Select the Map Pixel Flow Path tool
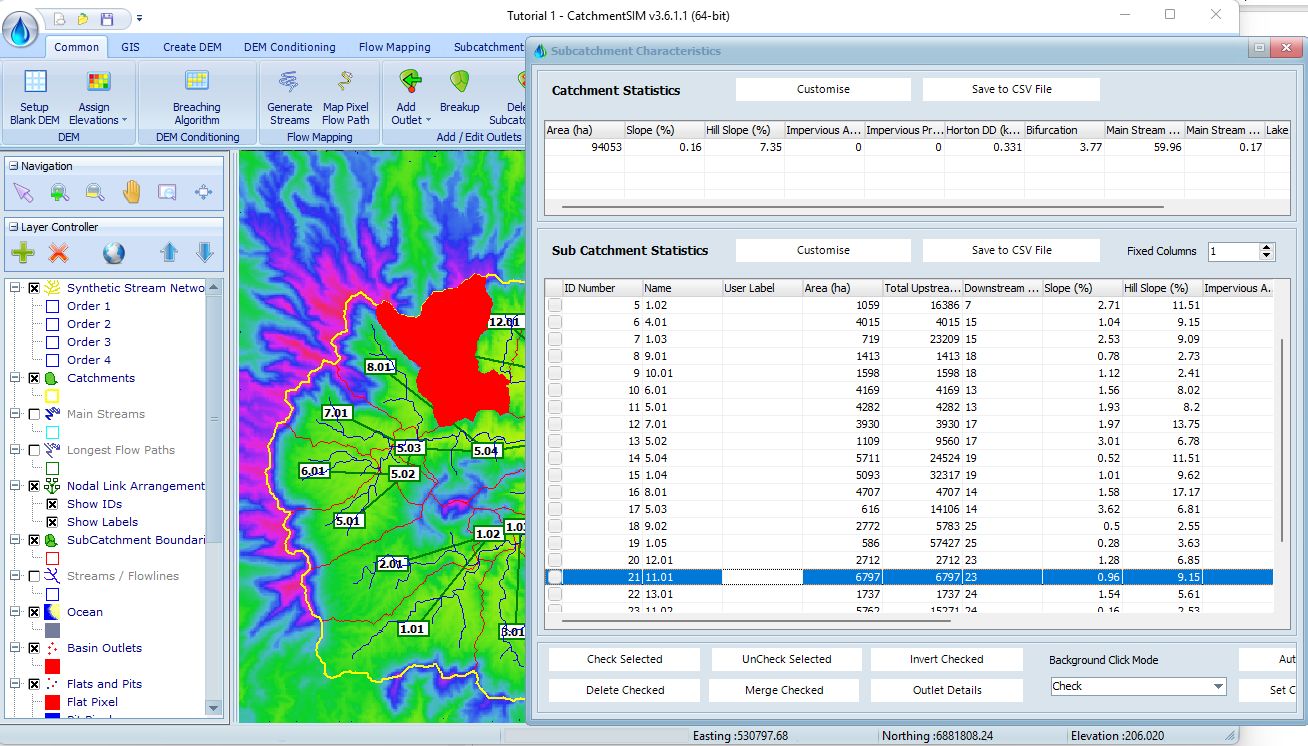The width and height of the screenshot is (1308, 746). click(x=345, y=82)
